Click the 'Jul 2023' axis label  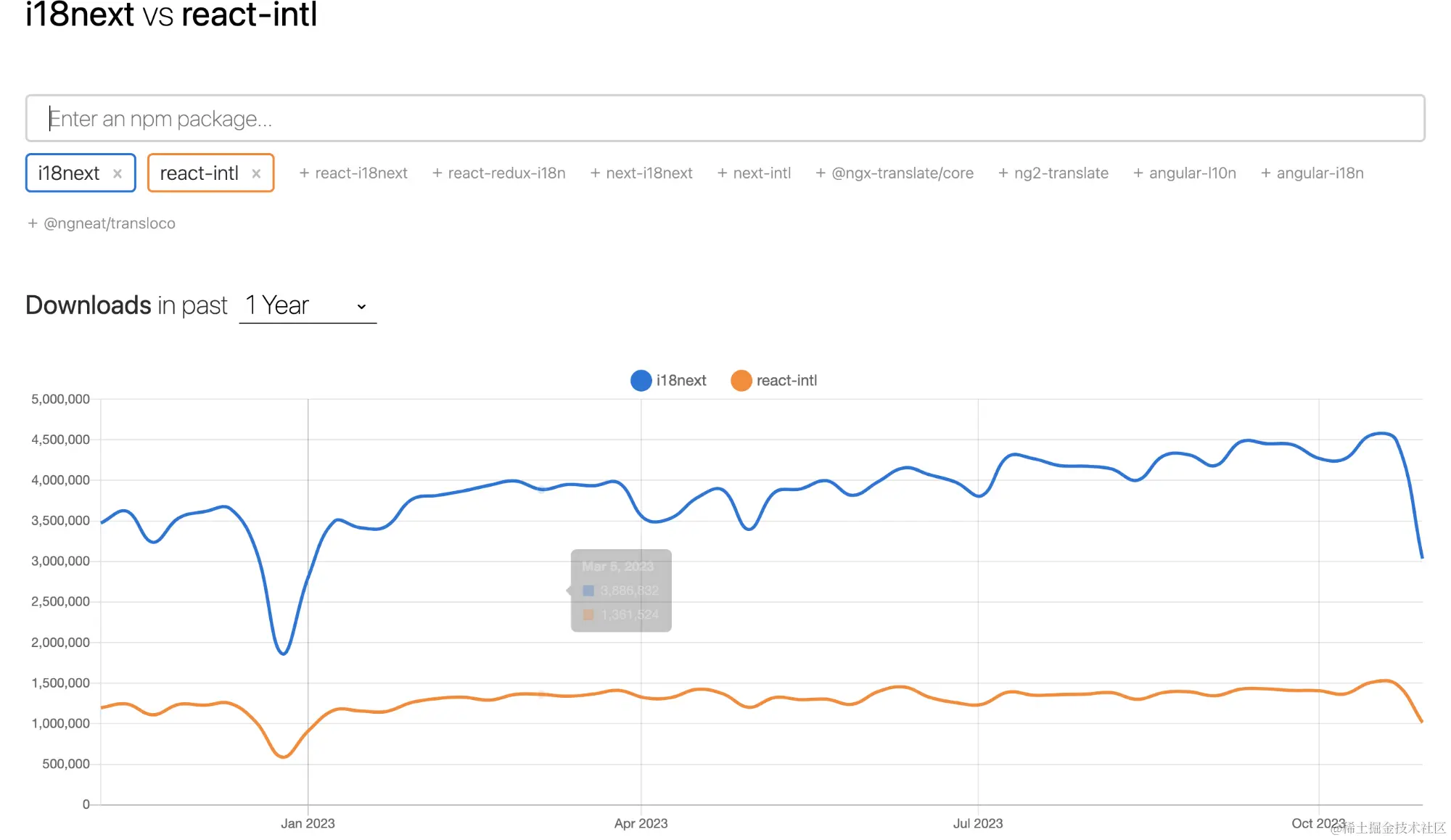[x=978, y=823]
